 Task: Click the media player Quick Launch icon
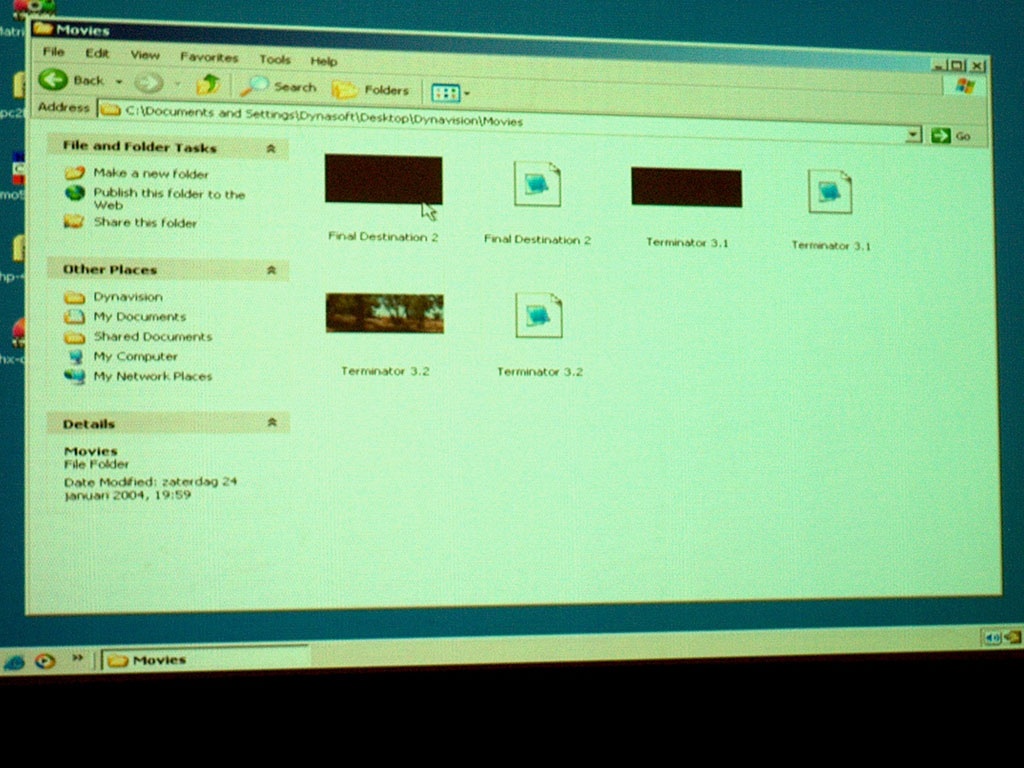tap(45, 662)
